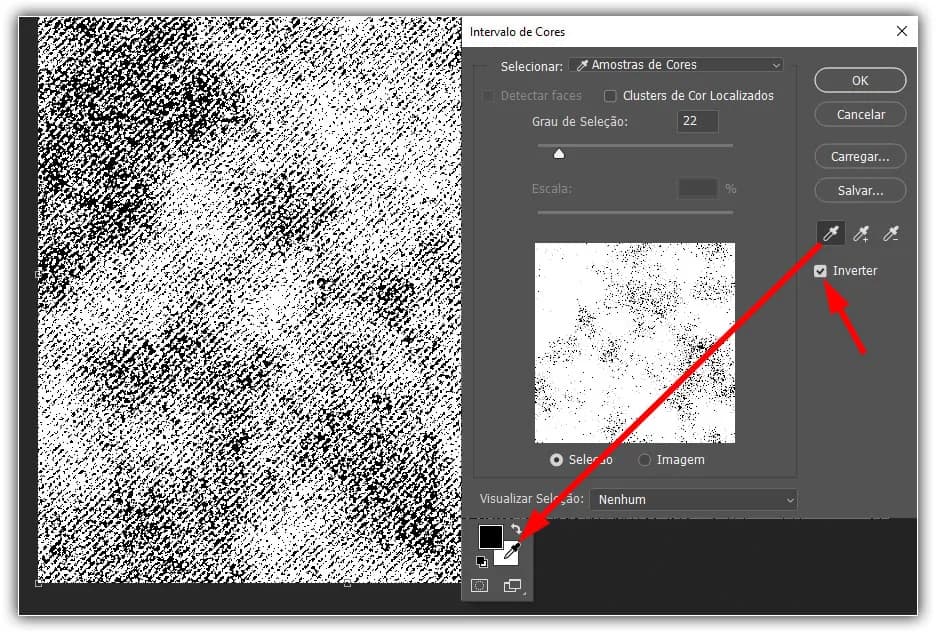Toggle Quick Mask mode icon
Screen dimensions: 936x632
pyautogui.click(x=480, y=586)
